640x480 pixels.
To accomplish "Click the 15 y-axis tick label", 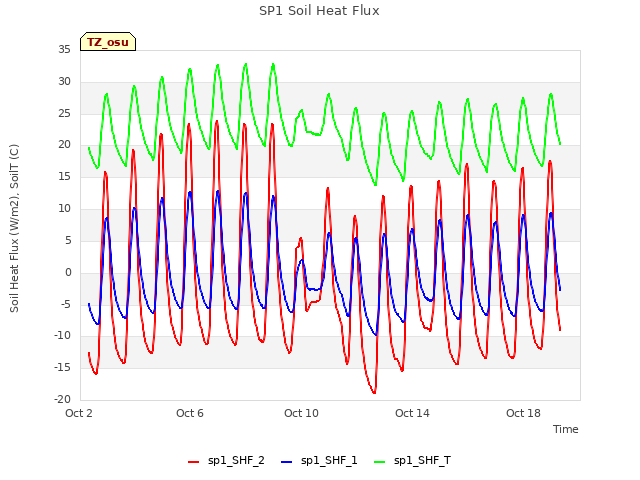I will tap(64, 176).
